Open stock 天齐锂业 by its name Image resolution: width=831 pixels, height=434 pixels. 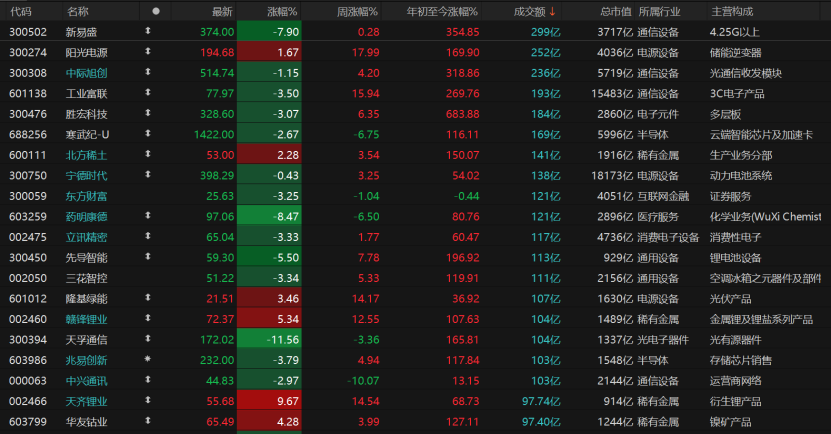click(x=86, y=400)
